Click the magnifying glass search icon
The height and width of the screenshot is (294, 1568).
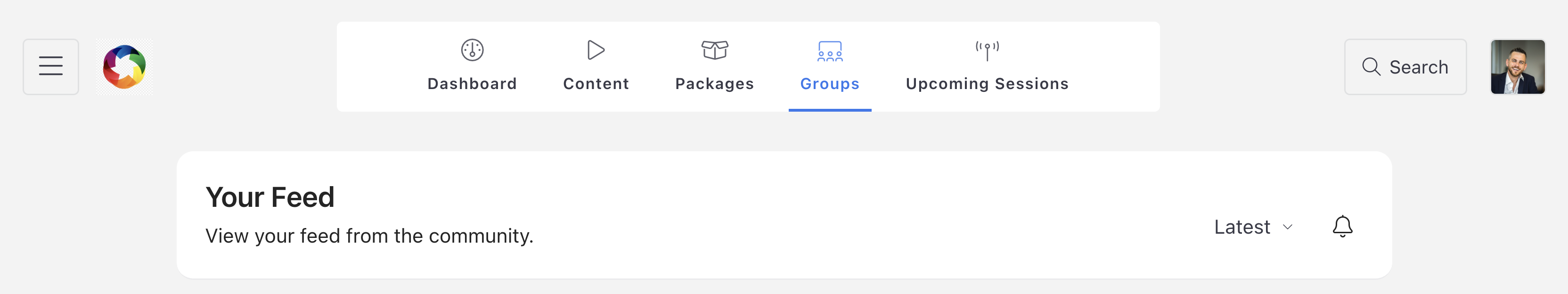(x=1371, y=66)
